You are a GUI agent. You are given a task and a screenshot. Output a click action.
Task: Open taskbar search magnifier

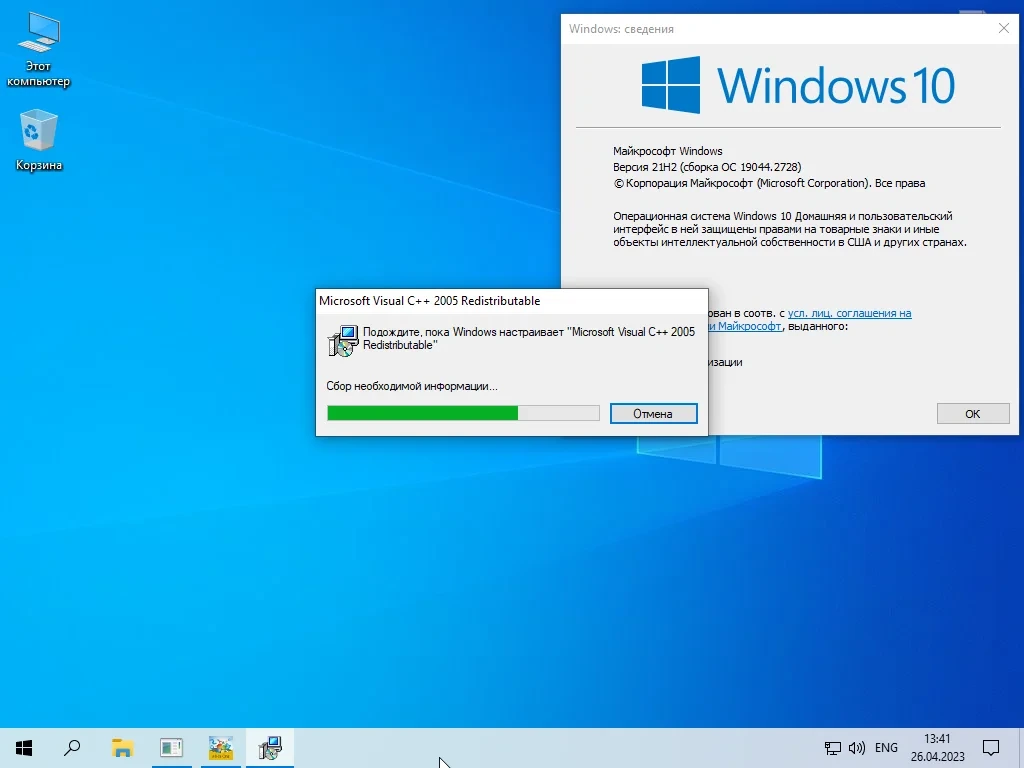pyautogui.click(x=72, y=748)
